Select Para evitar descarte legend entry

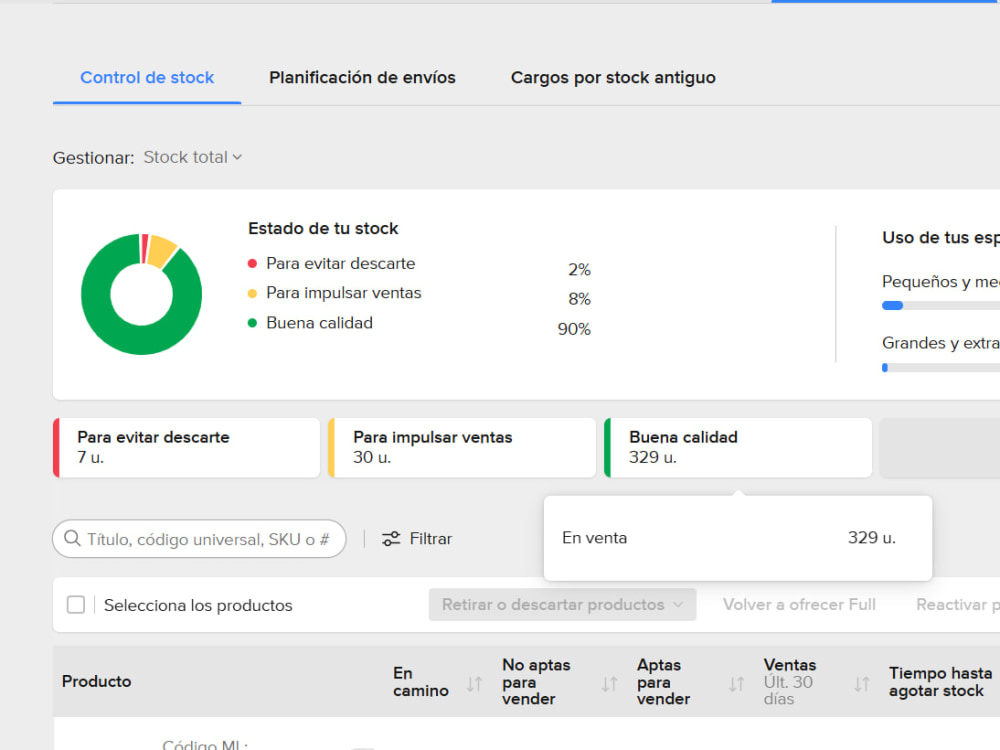tap(341, 263)
